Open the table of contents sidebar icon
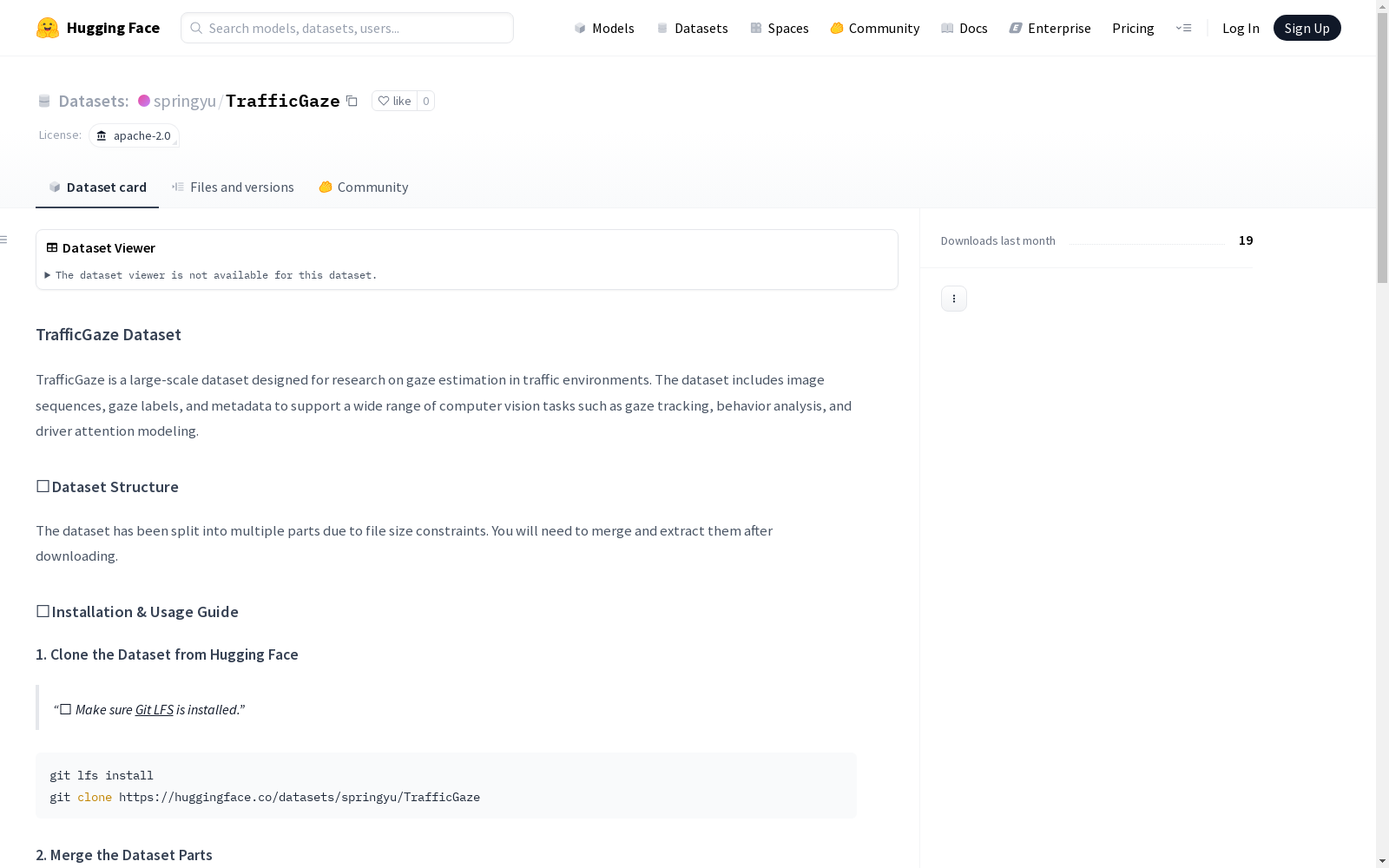Viewport: 1389px width, 868px height. pos(4,240)
